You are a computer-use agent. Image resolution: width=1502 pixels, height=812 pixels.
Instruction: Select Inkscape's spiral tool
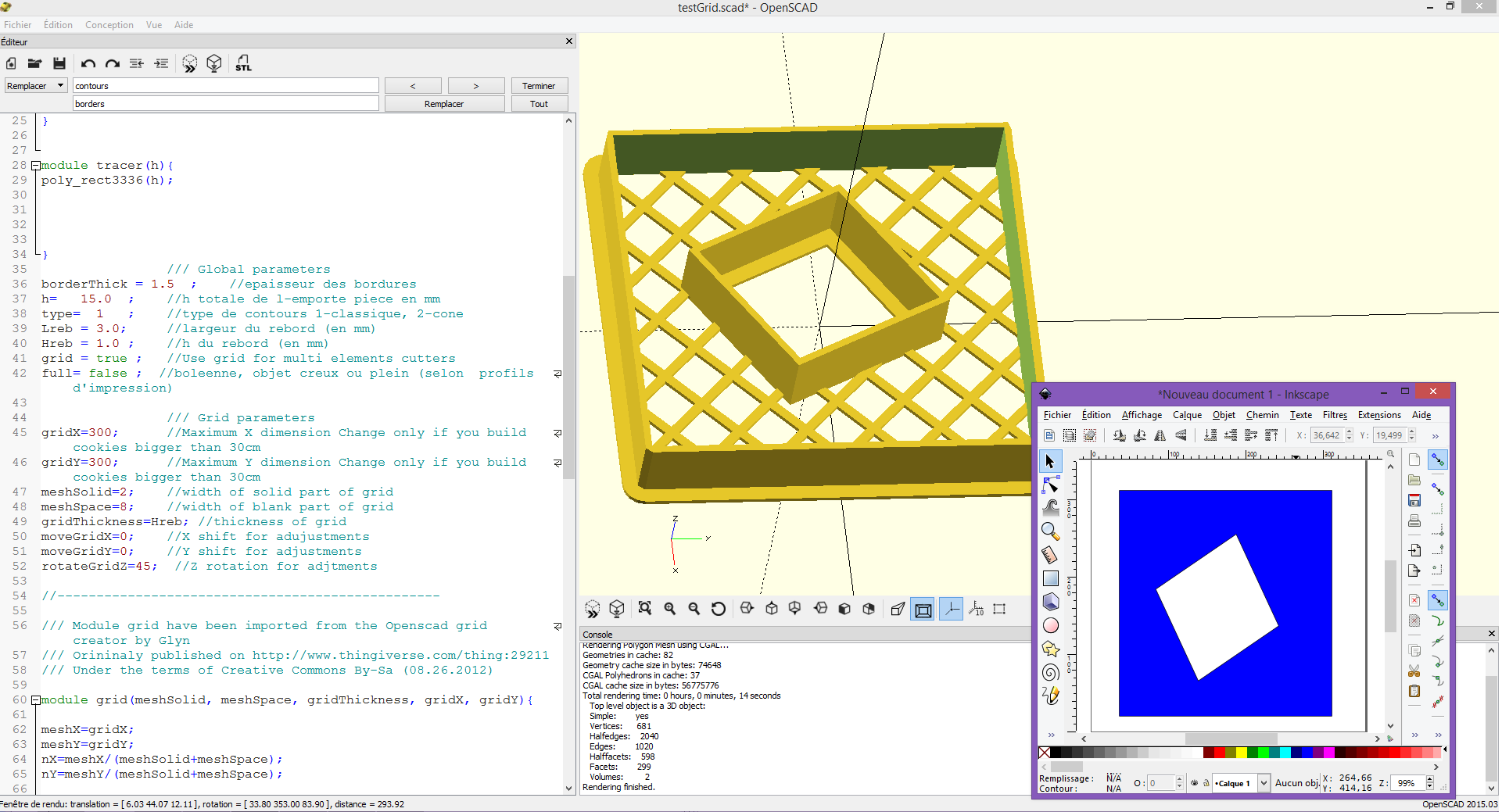pos(1051,673)
